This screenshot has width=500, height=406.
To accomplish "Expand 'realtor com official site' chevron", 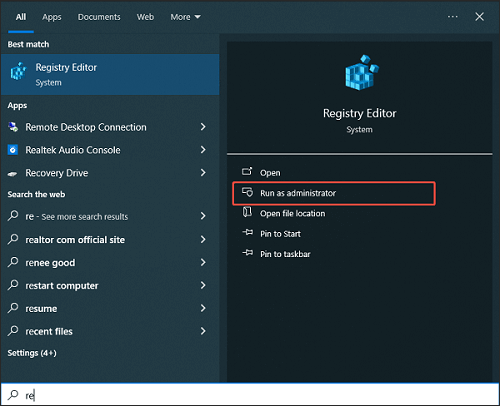I will click(x=203, y=239).
